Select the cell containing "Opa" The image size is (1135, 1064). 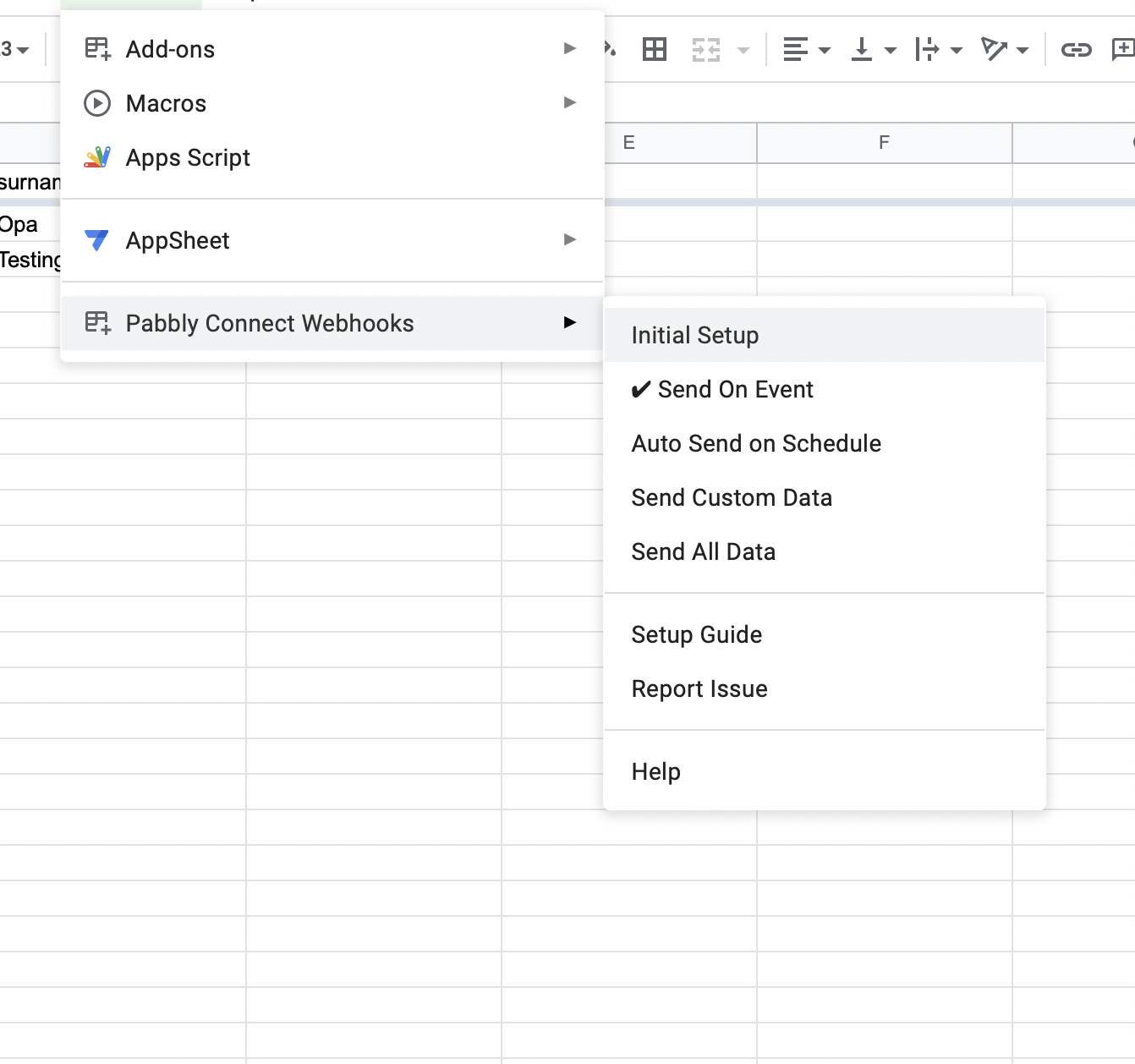coord(30,224)
